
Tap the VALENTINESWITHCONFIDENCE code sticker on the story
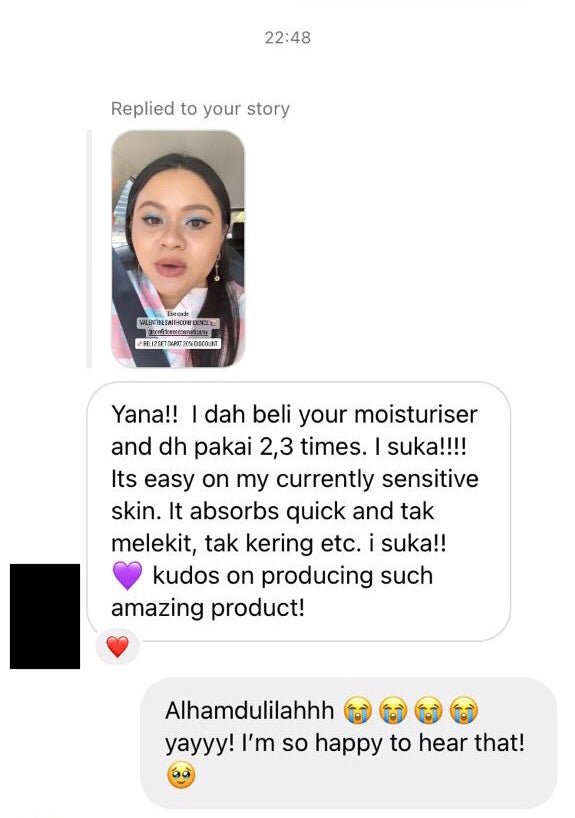click(178, 323)
